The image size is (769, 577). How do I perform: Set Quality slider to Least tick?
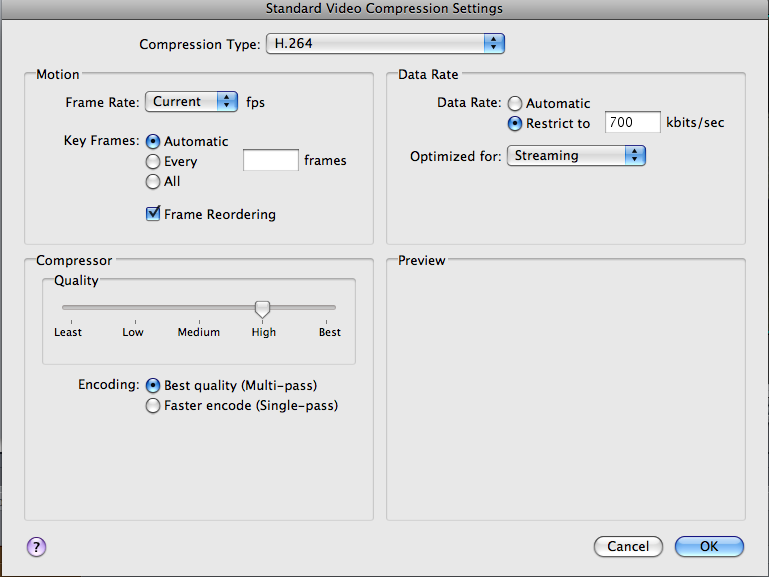click(72, 308)
